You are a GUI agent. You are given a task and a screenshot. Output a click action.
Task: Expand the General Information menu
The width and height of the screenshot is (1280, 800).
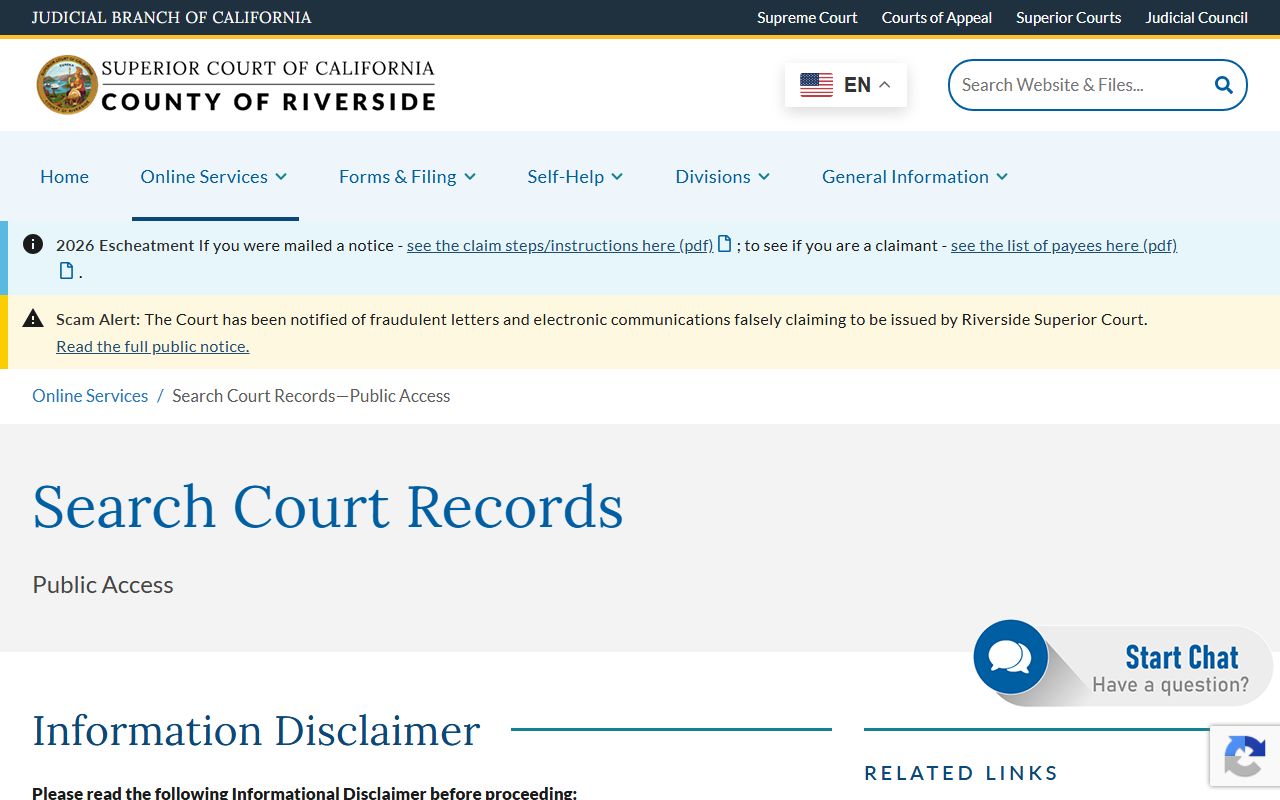click(x=915, y=176)
